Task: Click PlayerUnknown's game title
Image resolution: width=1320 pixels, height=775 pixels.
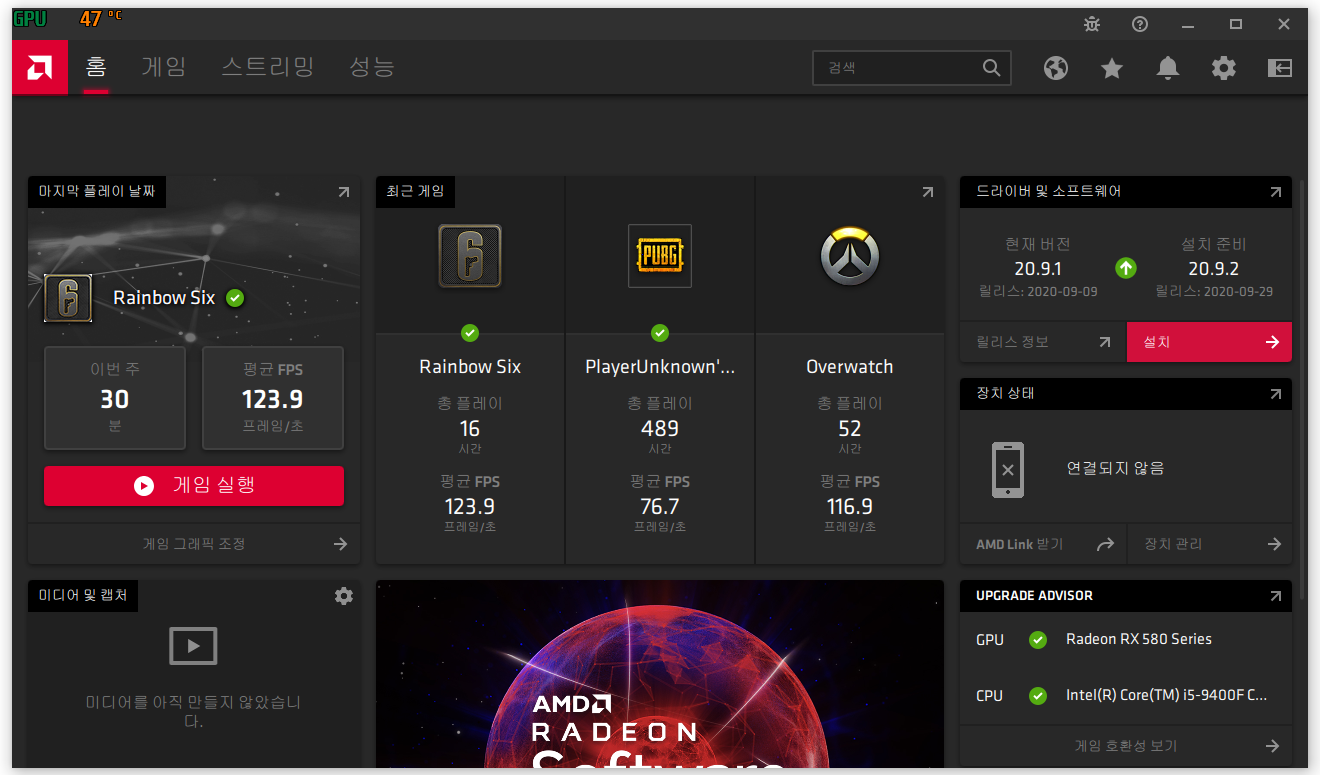Action: [x=660, y=367]
